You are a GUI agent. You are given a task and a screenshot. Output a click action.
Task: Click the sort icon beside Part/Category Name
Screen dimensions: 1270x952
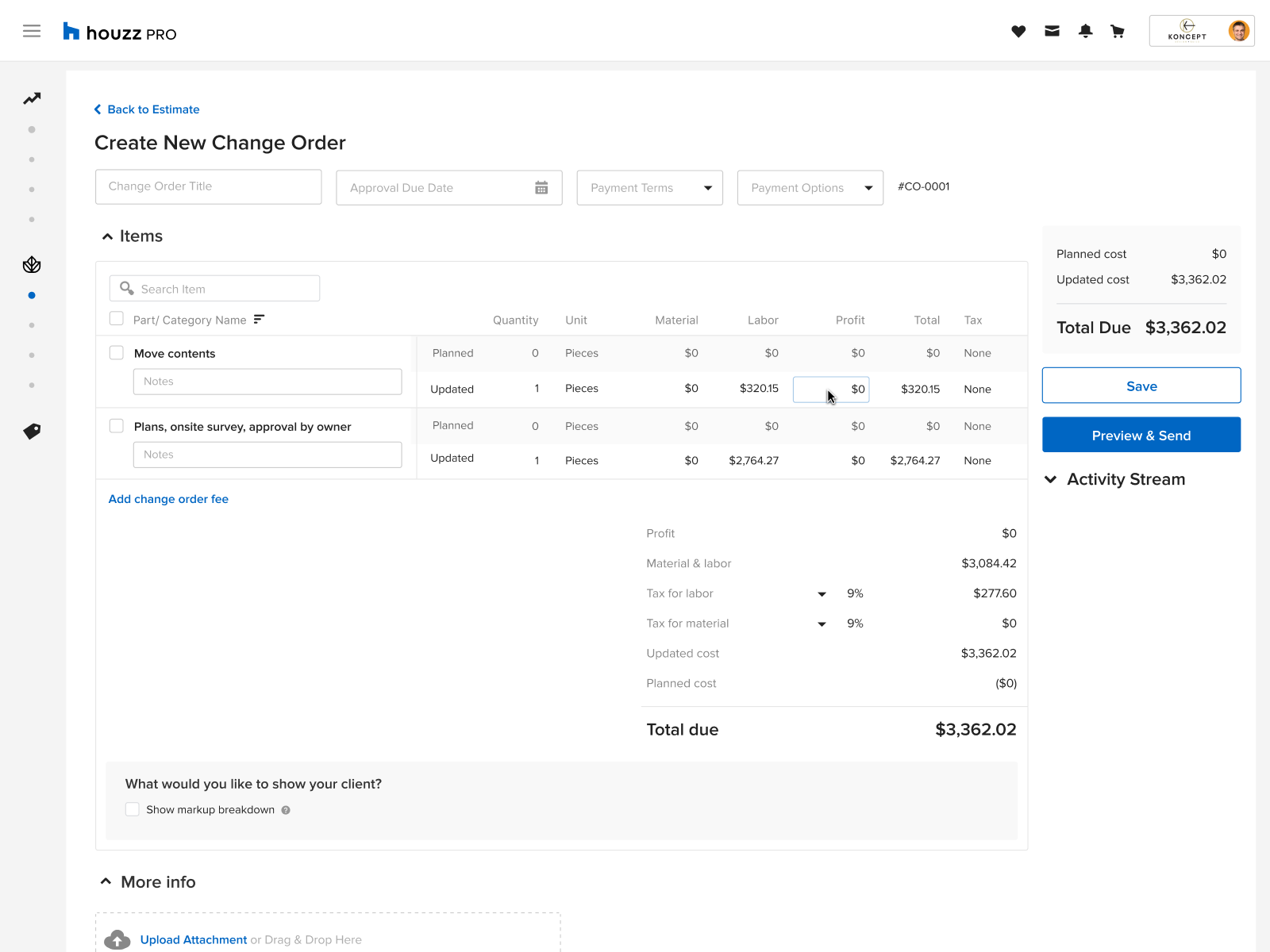259,319
